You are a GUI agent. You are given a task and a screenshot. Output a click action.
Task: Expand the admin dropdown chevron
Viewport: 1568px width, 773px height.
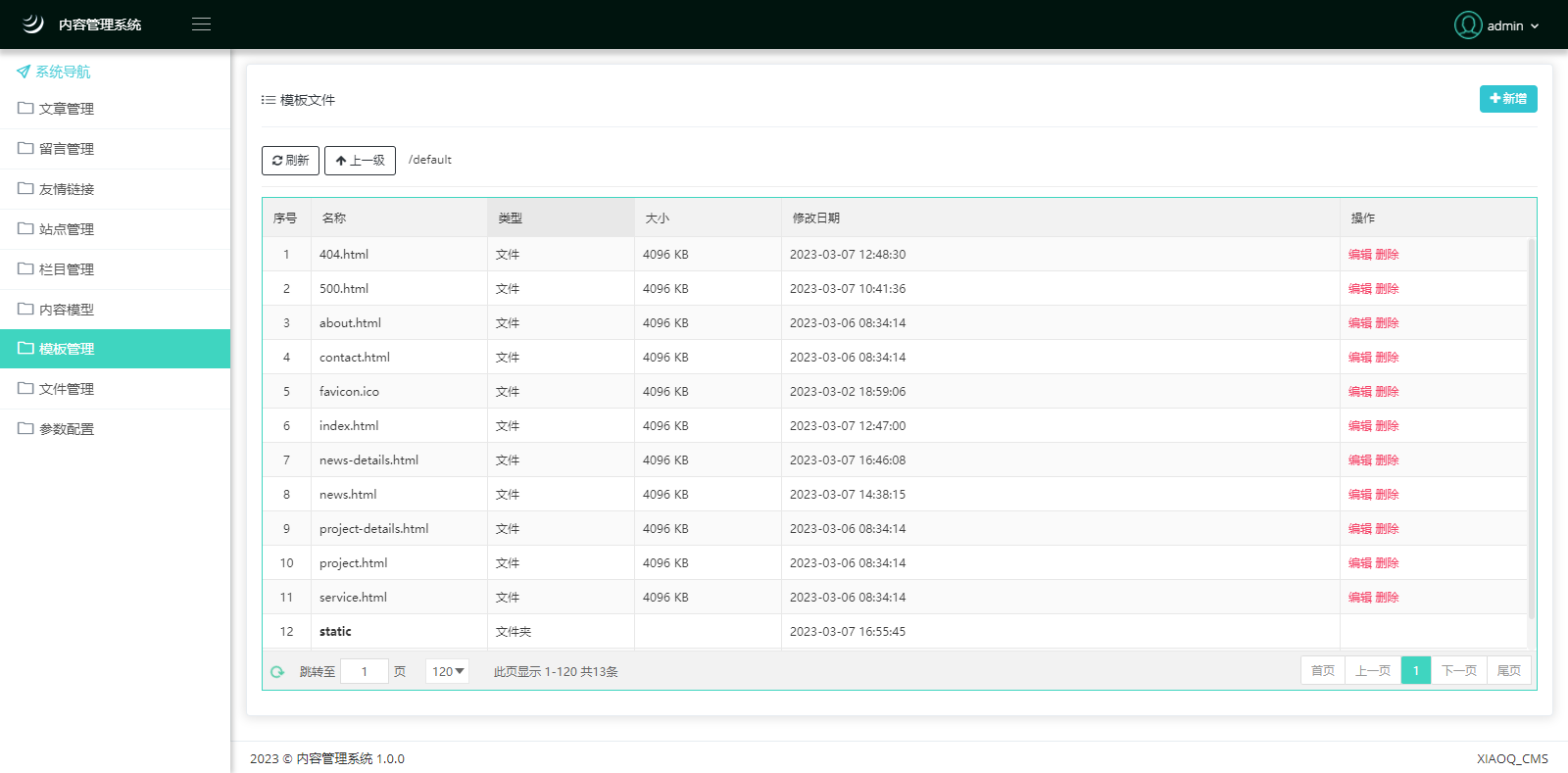pos(1535,26)
